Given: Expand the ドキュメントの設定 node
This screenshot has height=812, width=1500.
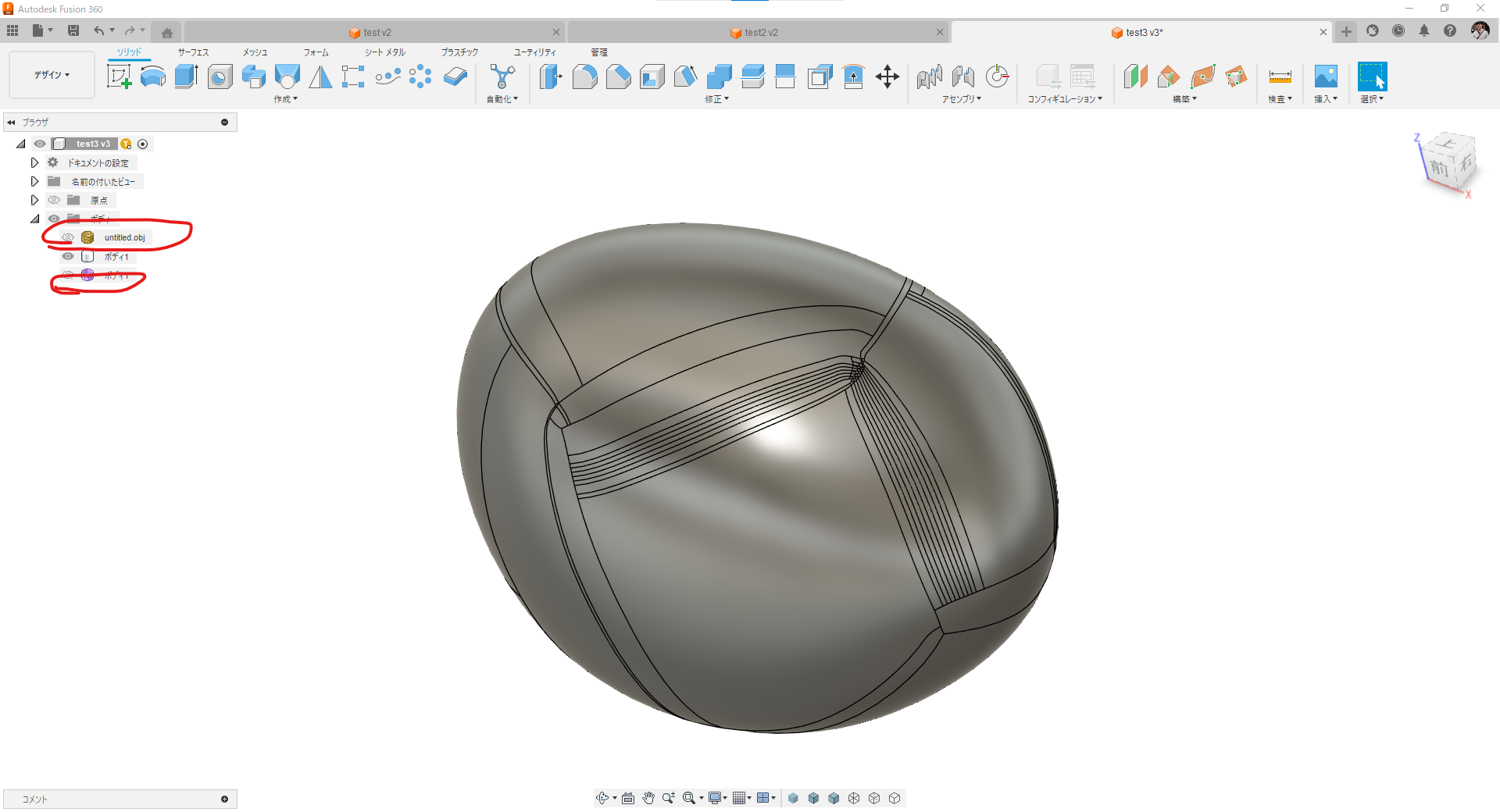Looking at the screenshot, I should point(34,162).
